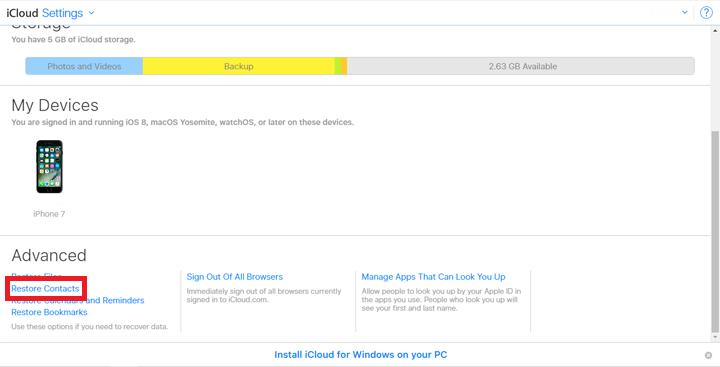
Task: Select the iPhone 7 device thumbnail
Action: (x=49, y=167)
